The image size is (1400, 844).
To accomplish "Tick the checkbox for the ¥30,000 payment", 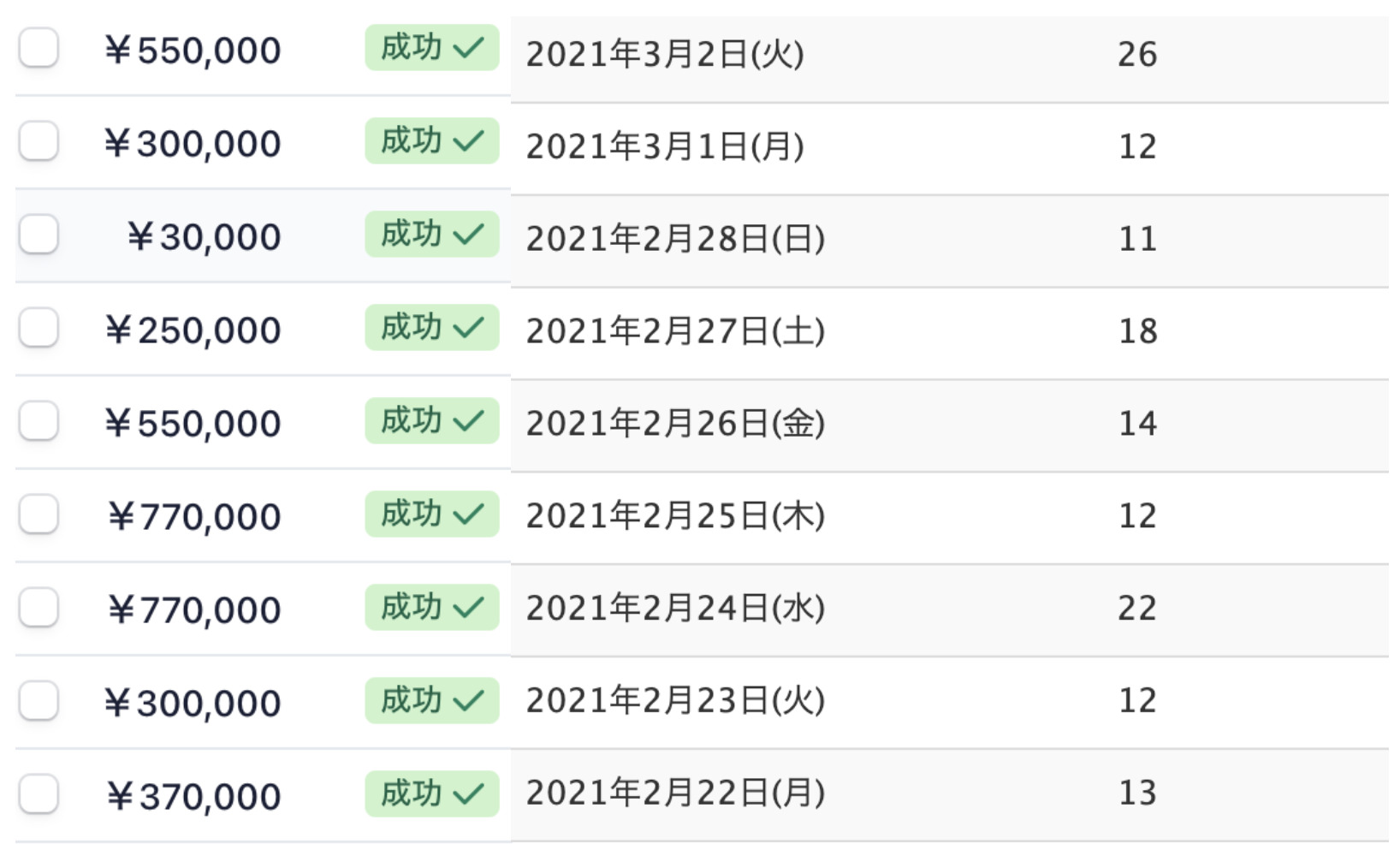I will point(39,235).
